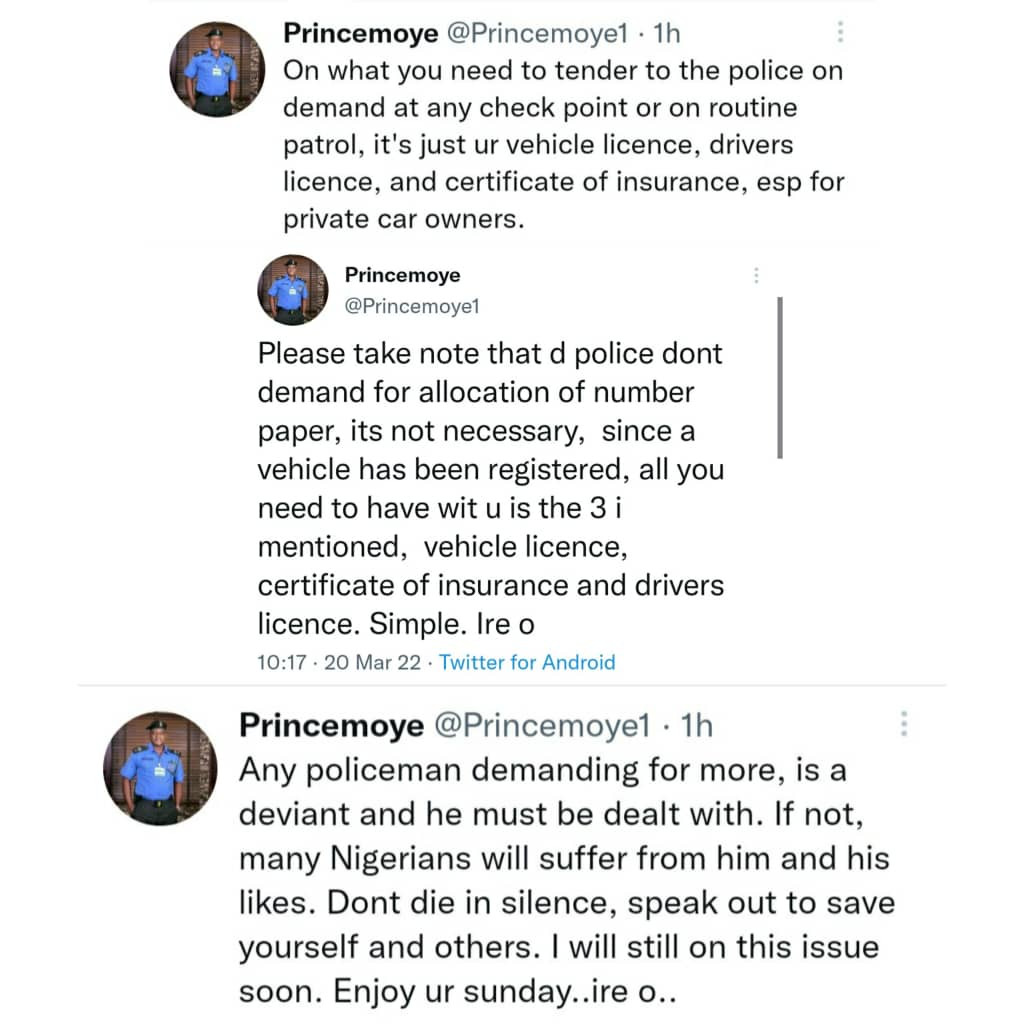1024x1024 pixels.
Task: Open the three-dot menu on the first tweet
Action: [840, 33]
